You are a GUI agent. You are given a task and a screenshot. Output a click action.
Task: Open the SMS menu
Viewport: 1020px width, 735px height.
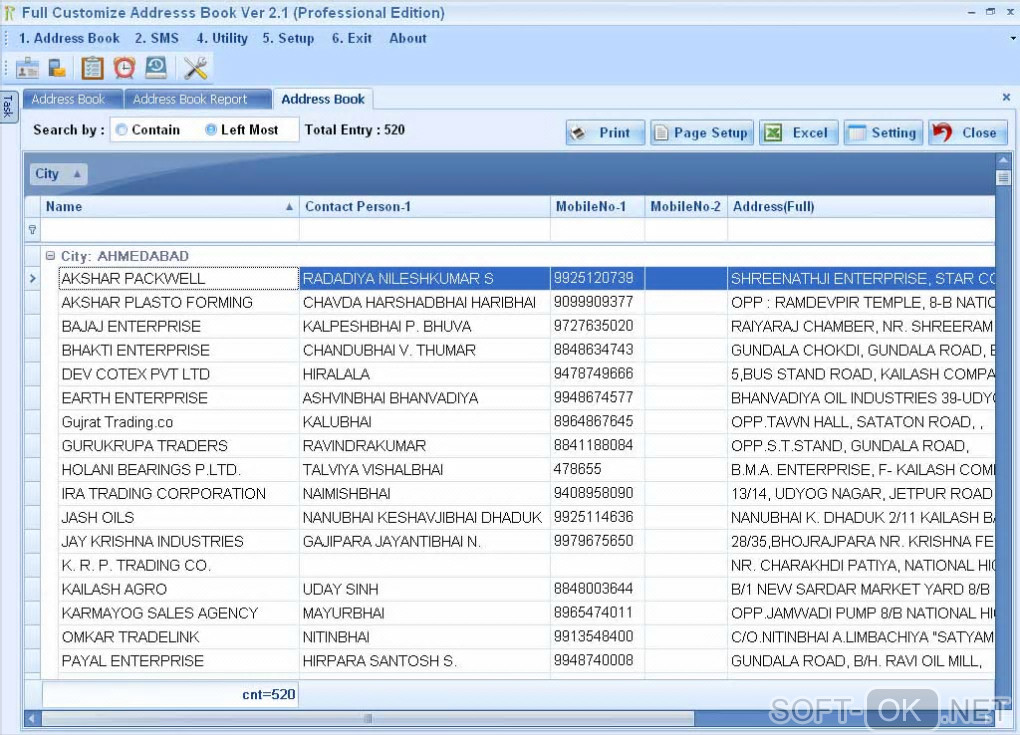click(x=157, y=38)
